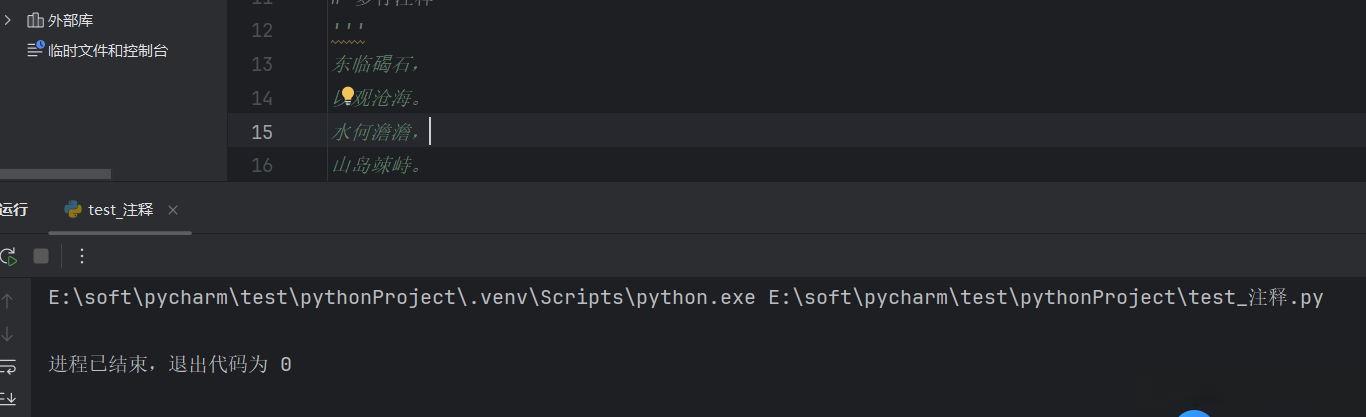Switch to the test_注释 run tab

pyautogui.click(x=120, y=210)
